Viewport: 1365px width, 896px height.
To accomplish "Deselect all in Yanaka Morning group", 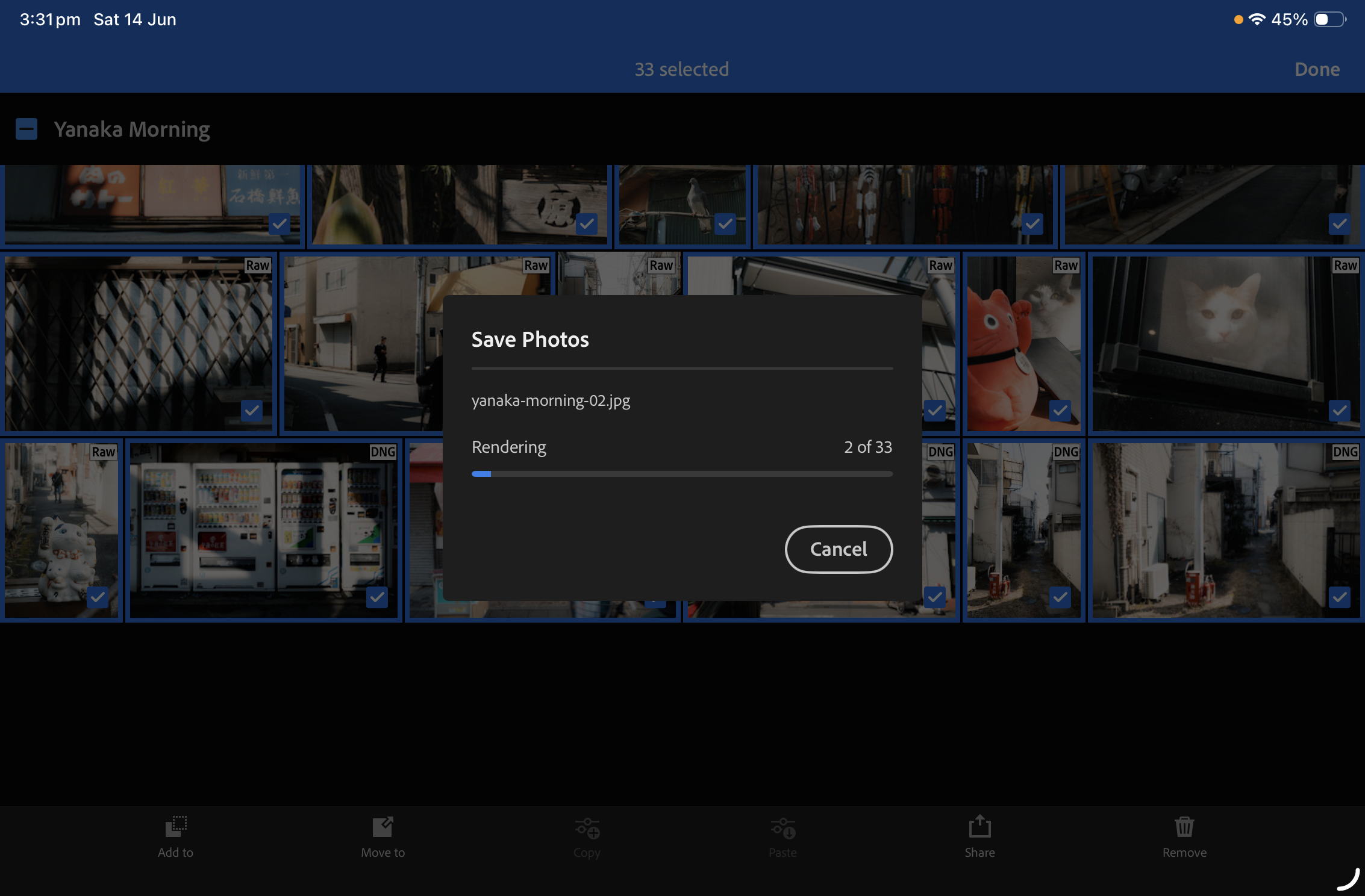I will coord(27,129).
